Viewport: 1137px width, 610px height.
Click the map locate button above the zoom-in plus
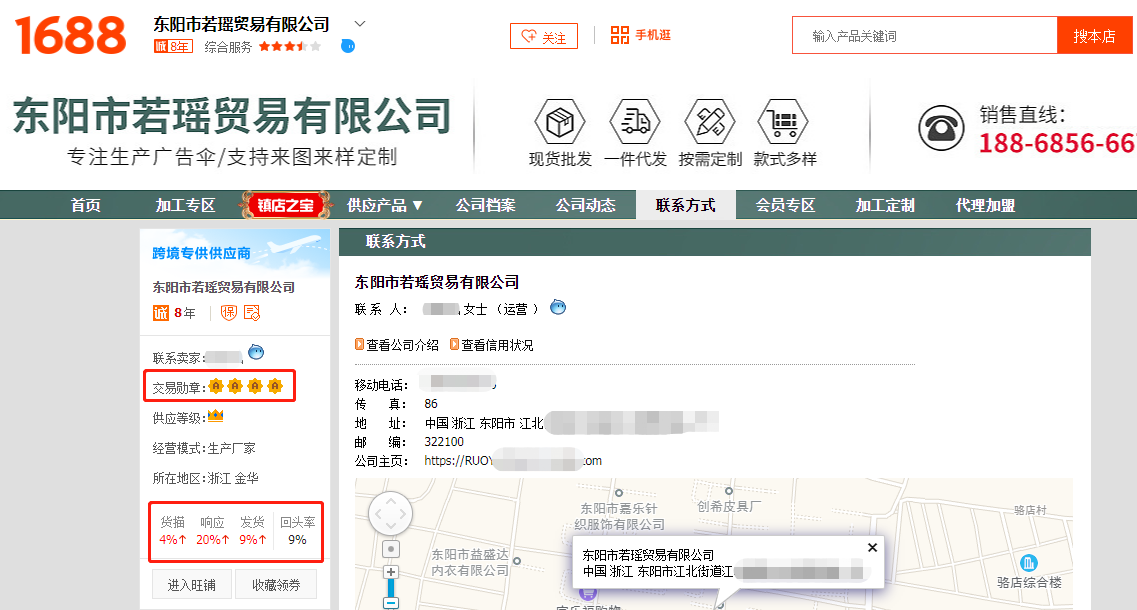pyautogui.click(x=391, y=549)
